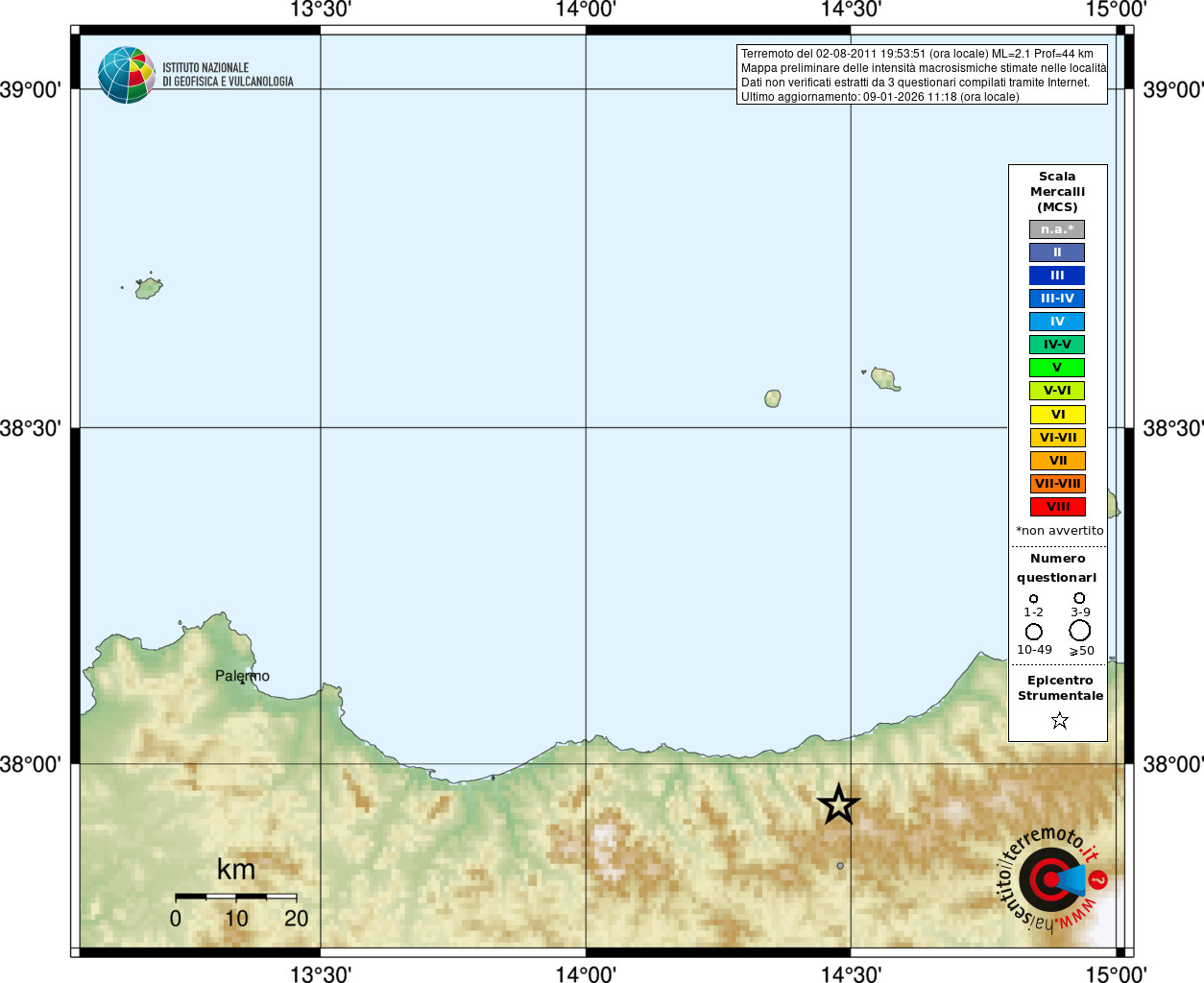
Task: Click the top 14°00' longitude label
Action: pos(586,10)
